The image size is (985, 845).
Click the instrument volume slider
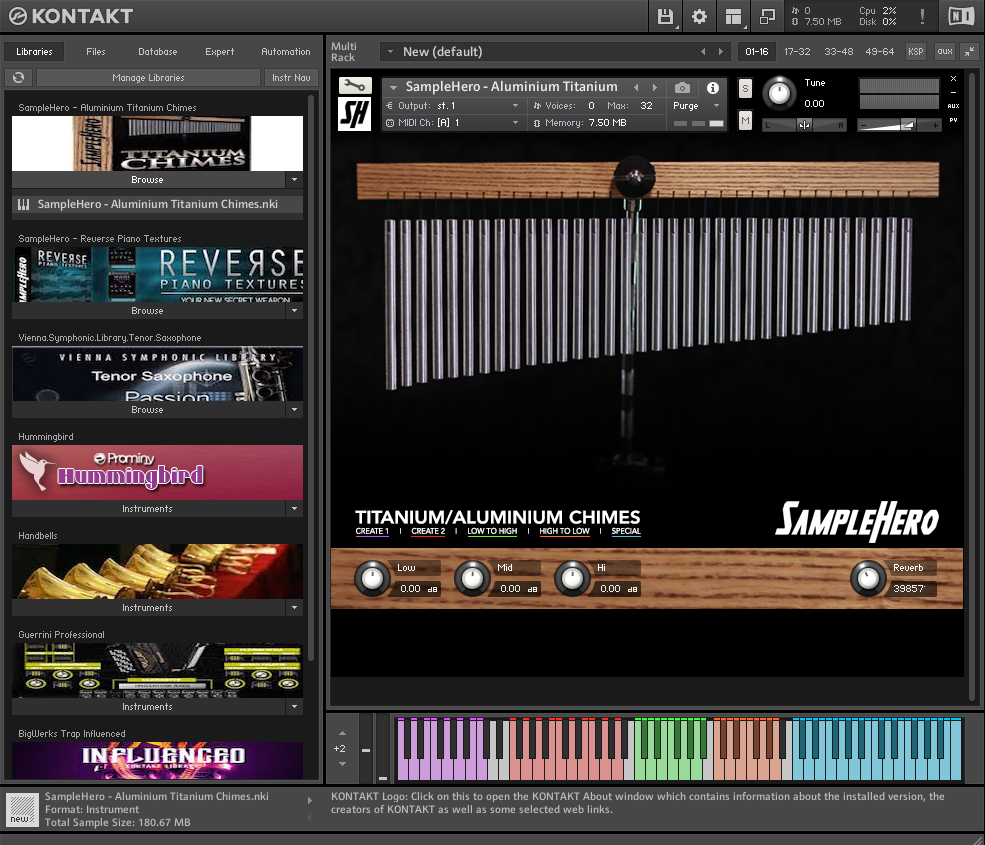[900, 125]
